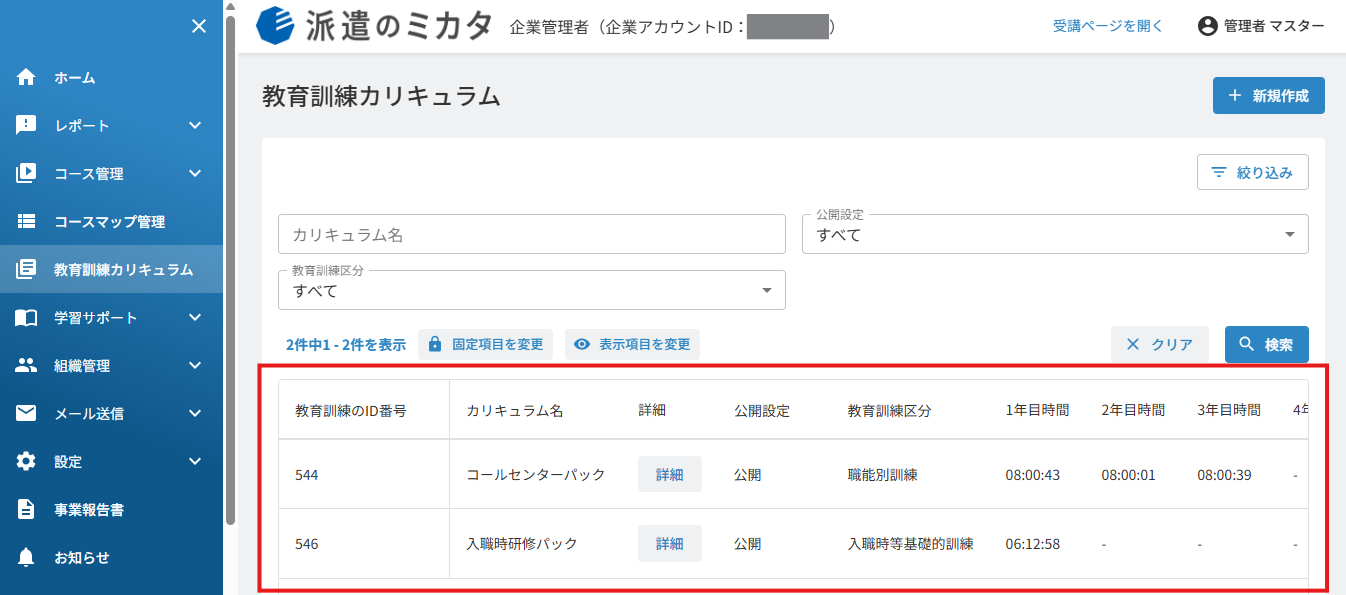This screenshot has width=1346, height=595.
Task: Click the eye icon on 表示項目を変更
Action: 582,344
